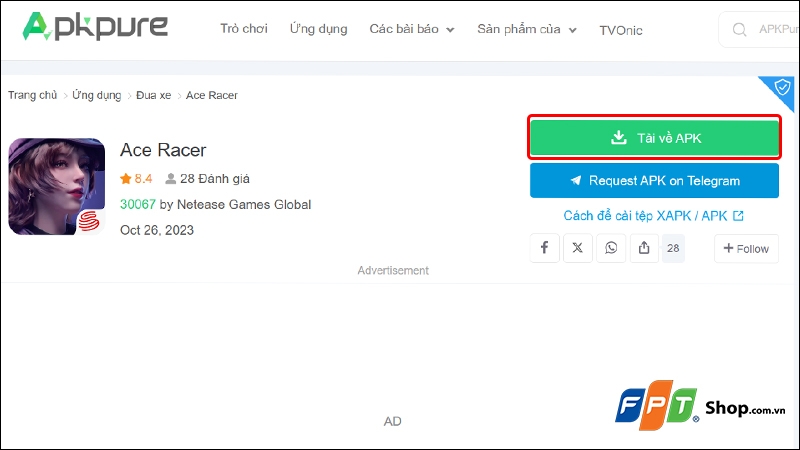Click the Ace Racer title
Screen dimensions: 800x450
click(163, 150)
